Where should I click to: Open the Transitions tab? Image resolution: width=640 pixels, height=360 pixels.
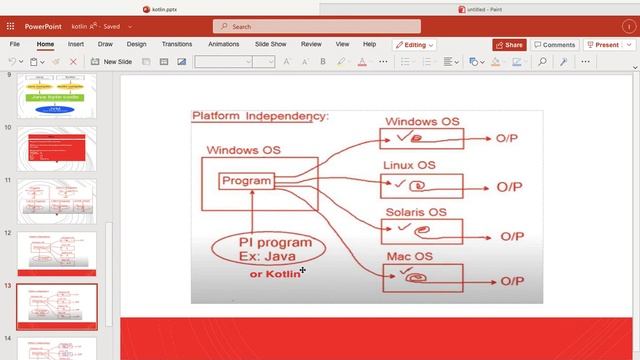coord(177,44)
